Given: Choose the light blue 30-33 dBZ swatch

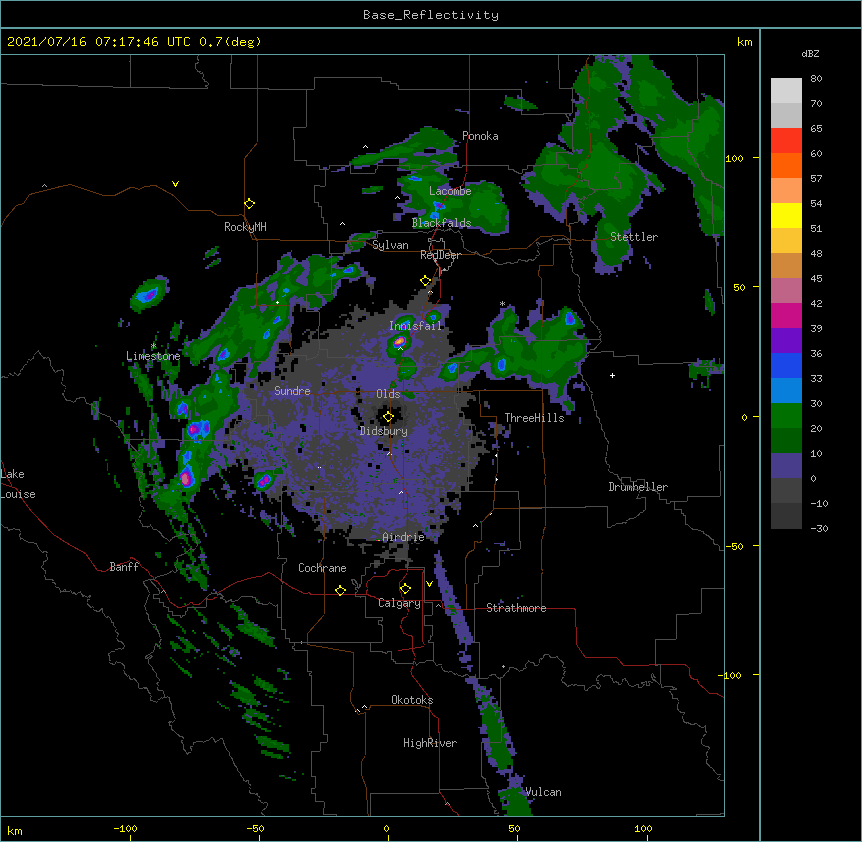Looking at the screenshot, I should coord(786,391).
